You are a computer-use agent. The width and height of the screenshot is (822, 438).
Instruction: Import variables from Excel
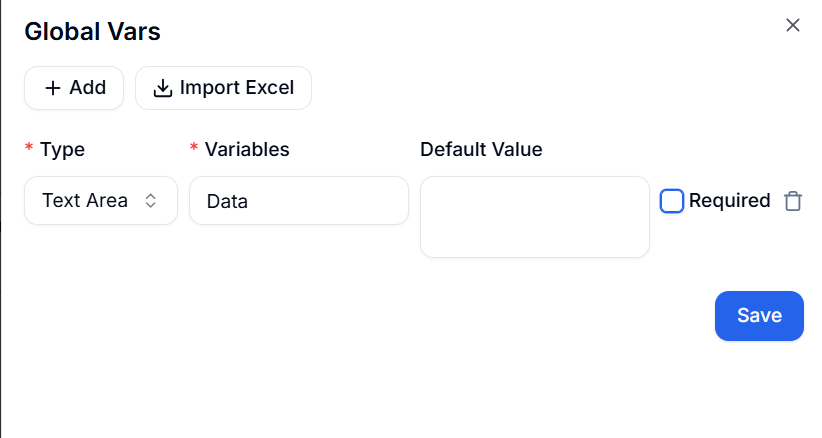[x=224, y=88]
